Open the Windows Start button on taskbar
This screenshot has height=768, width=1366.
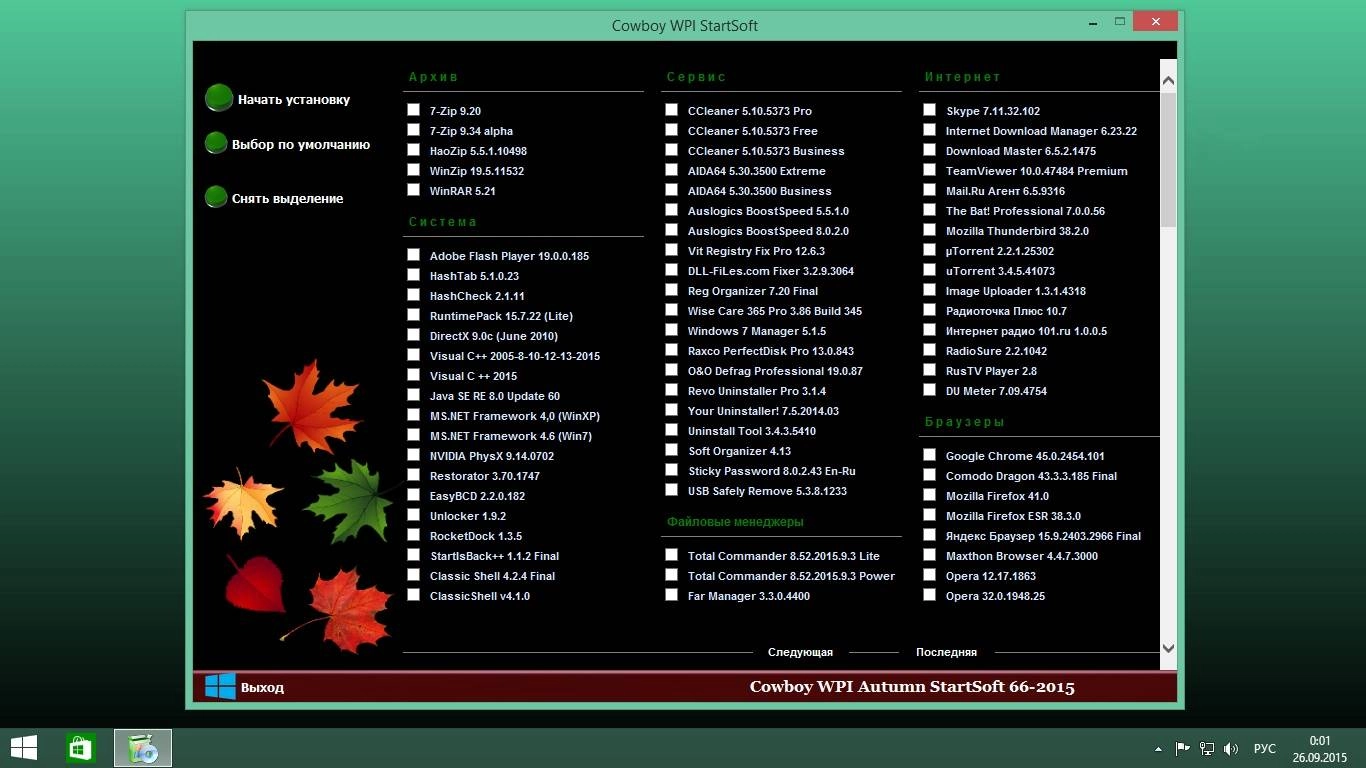(x=24, y=748)
